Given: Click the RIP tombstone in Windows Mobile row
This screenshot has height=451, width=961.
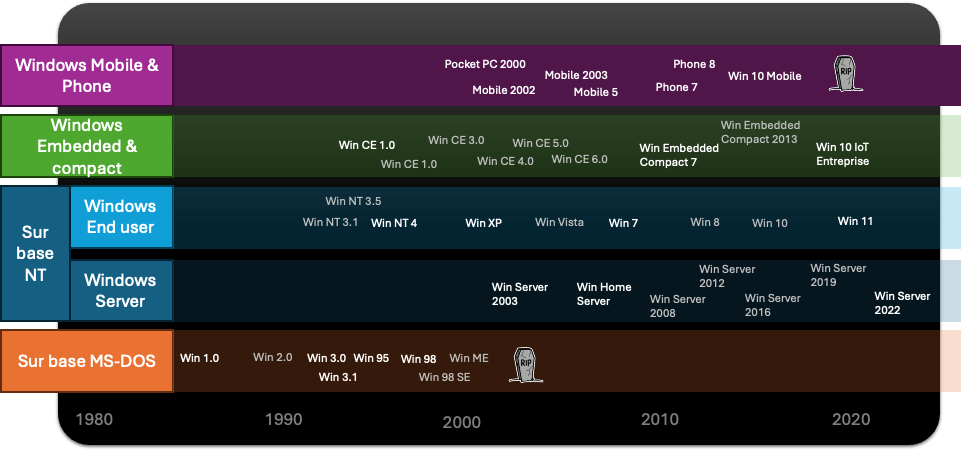Looking at the screenshot, I should coord(846,74).
